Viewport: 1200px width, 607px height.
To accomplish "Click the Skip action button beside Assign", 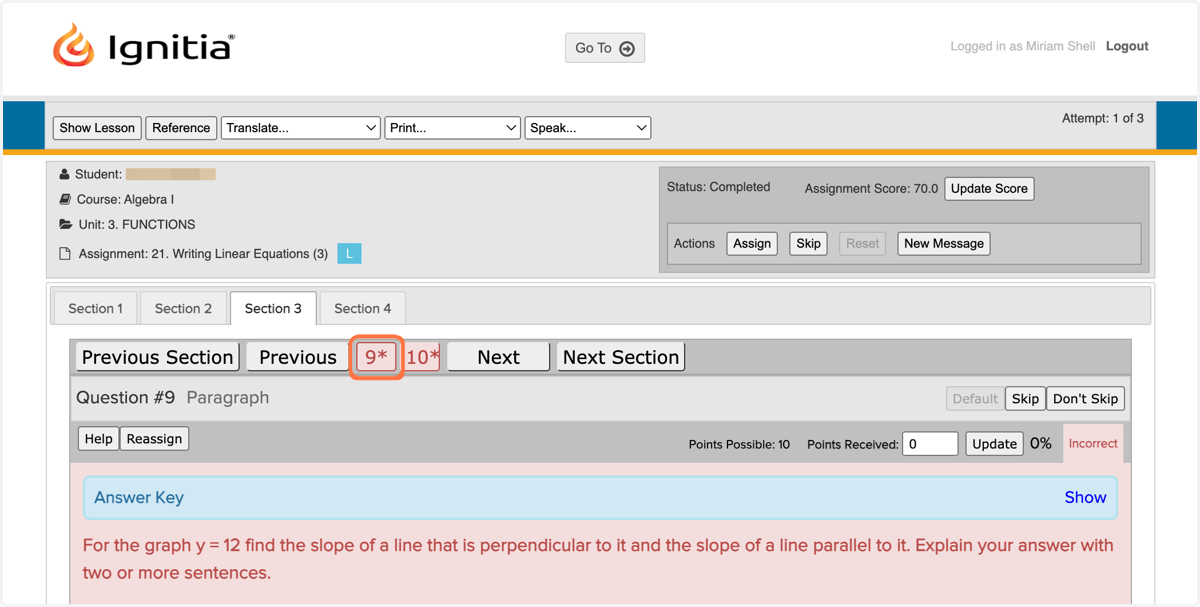I will coord(808,243).
